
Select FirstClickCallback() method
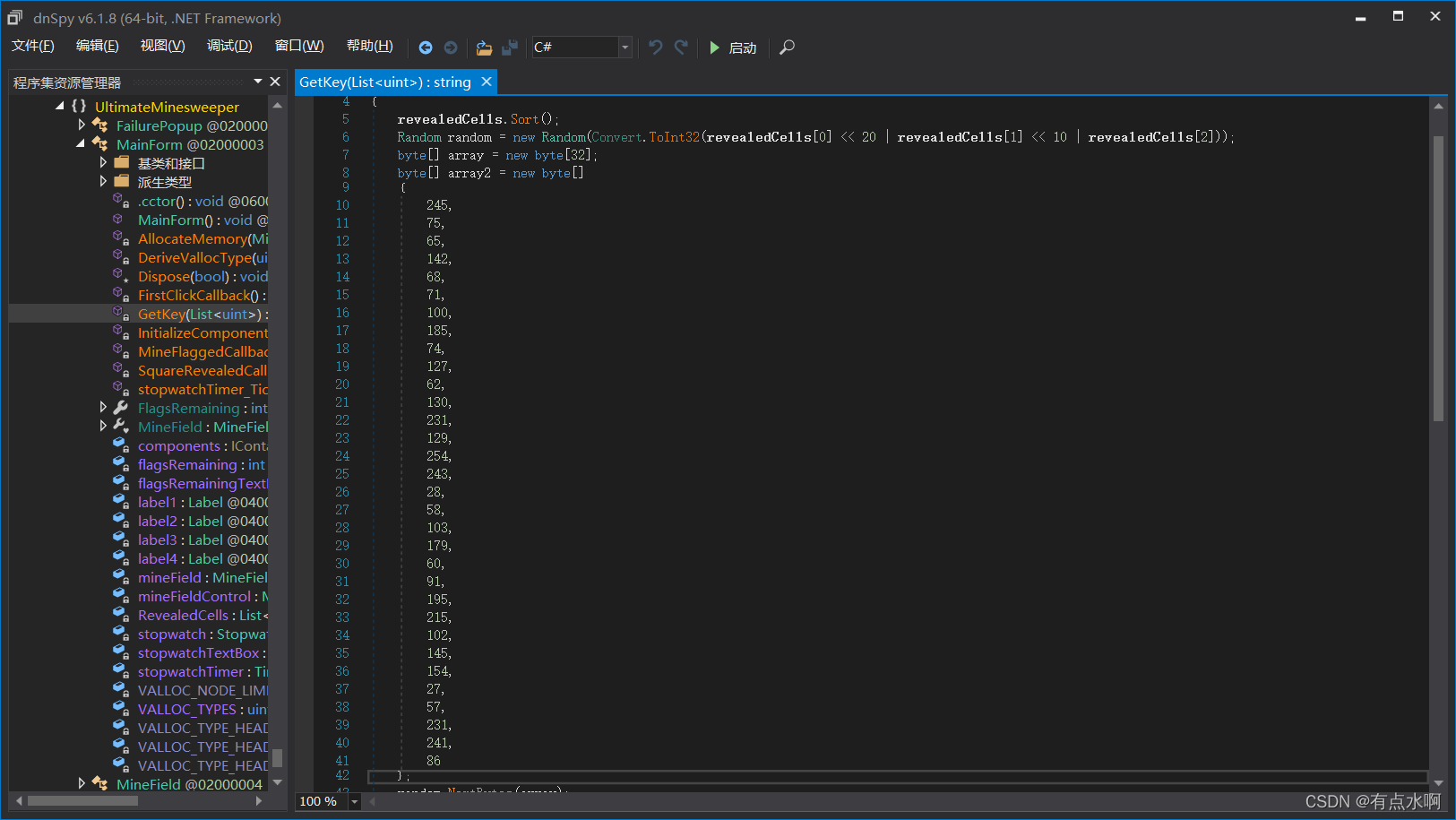pos(202,295)
